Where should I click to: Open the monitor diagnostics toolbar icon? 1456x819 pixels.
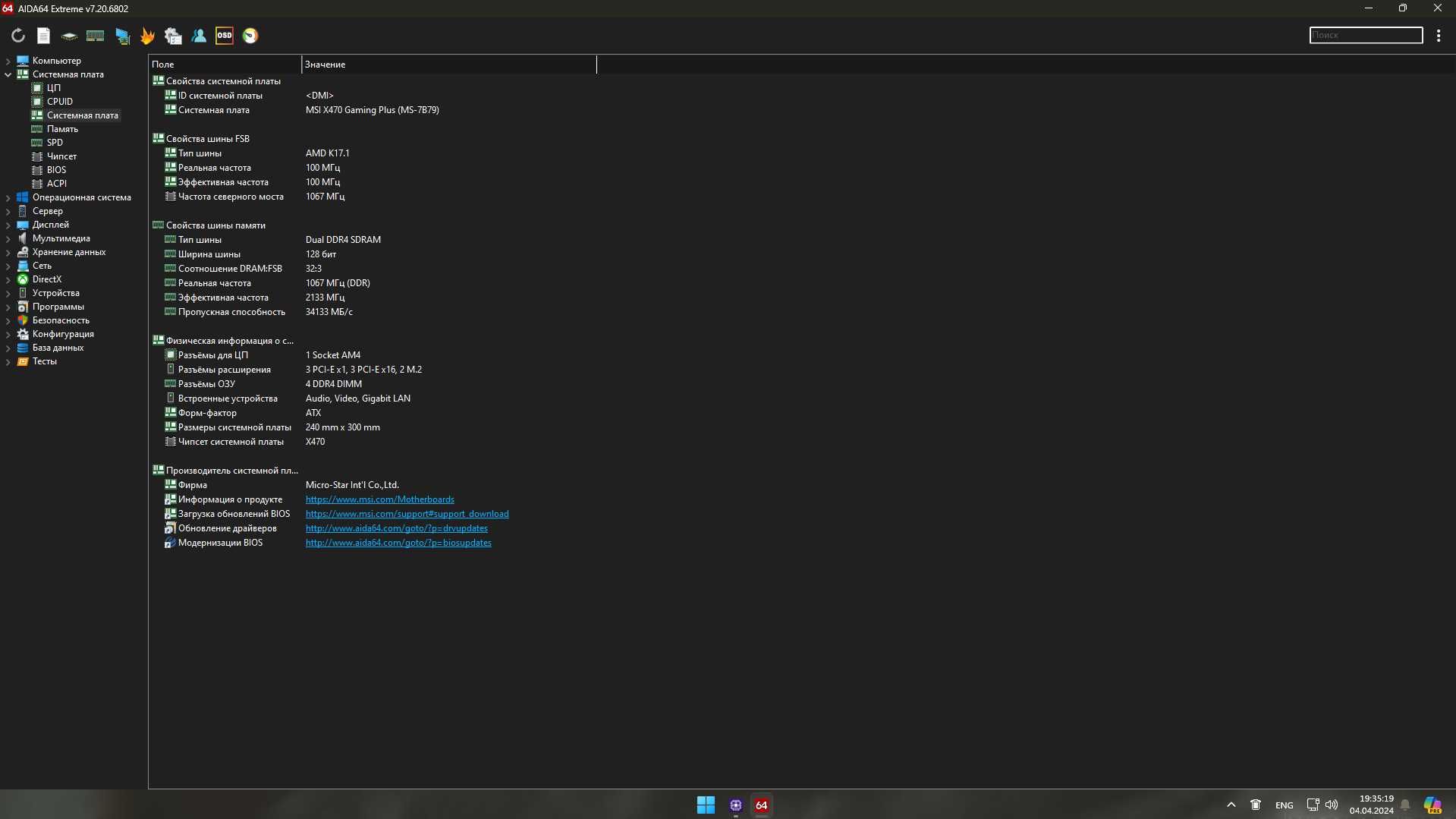click(x=122, y=36)
